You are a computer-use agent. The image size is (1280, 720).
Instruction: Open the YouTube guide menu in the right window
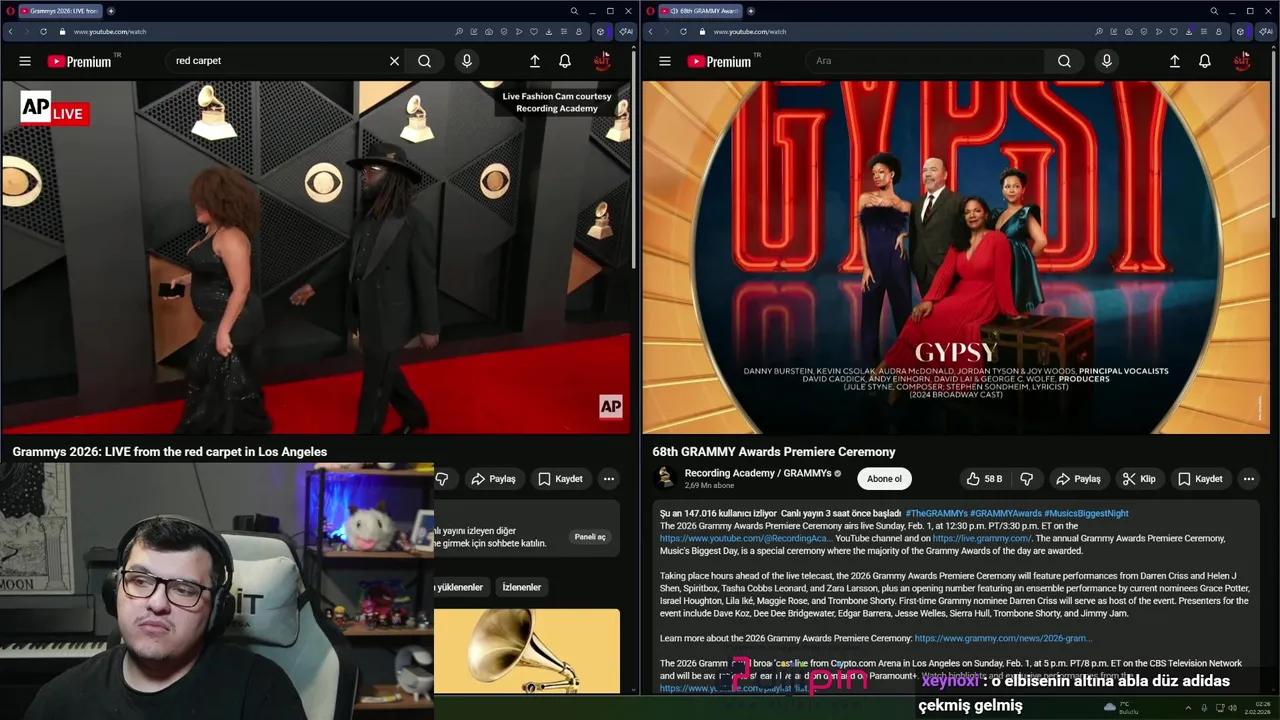pos(665,61)
